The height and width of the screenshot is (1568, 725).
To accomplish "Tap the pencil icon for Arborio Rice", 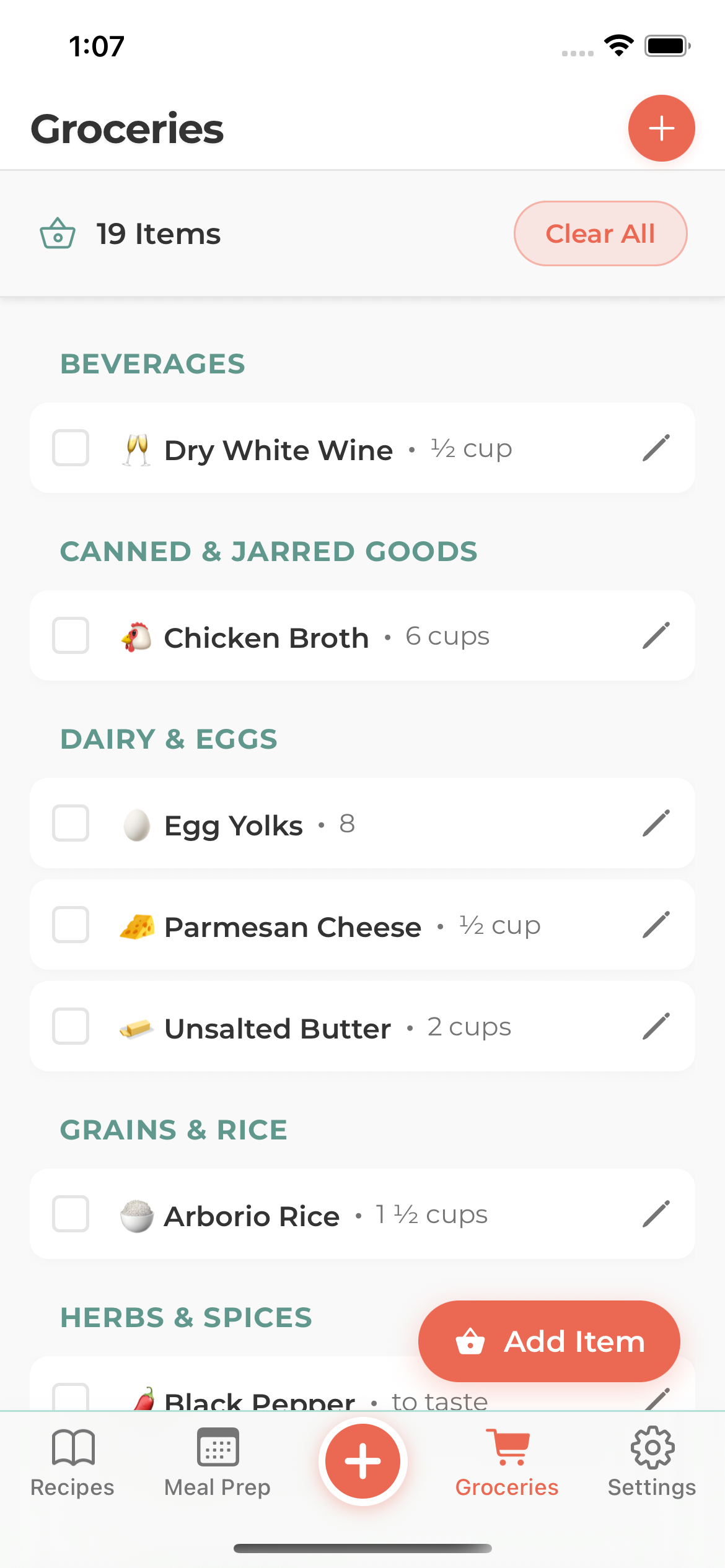I will 656,1214.
